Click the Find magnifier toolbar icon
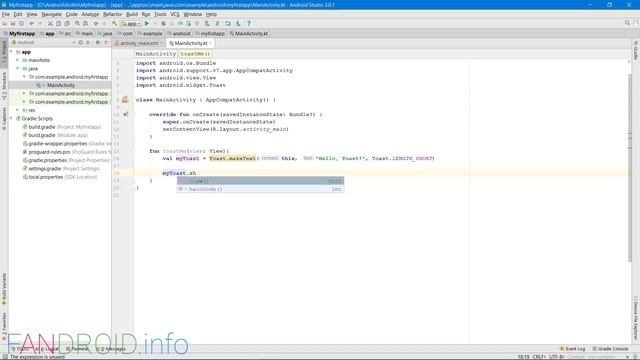The image size is (640, 360). tap(77, 24)
